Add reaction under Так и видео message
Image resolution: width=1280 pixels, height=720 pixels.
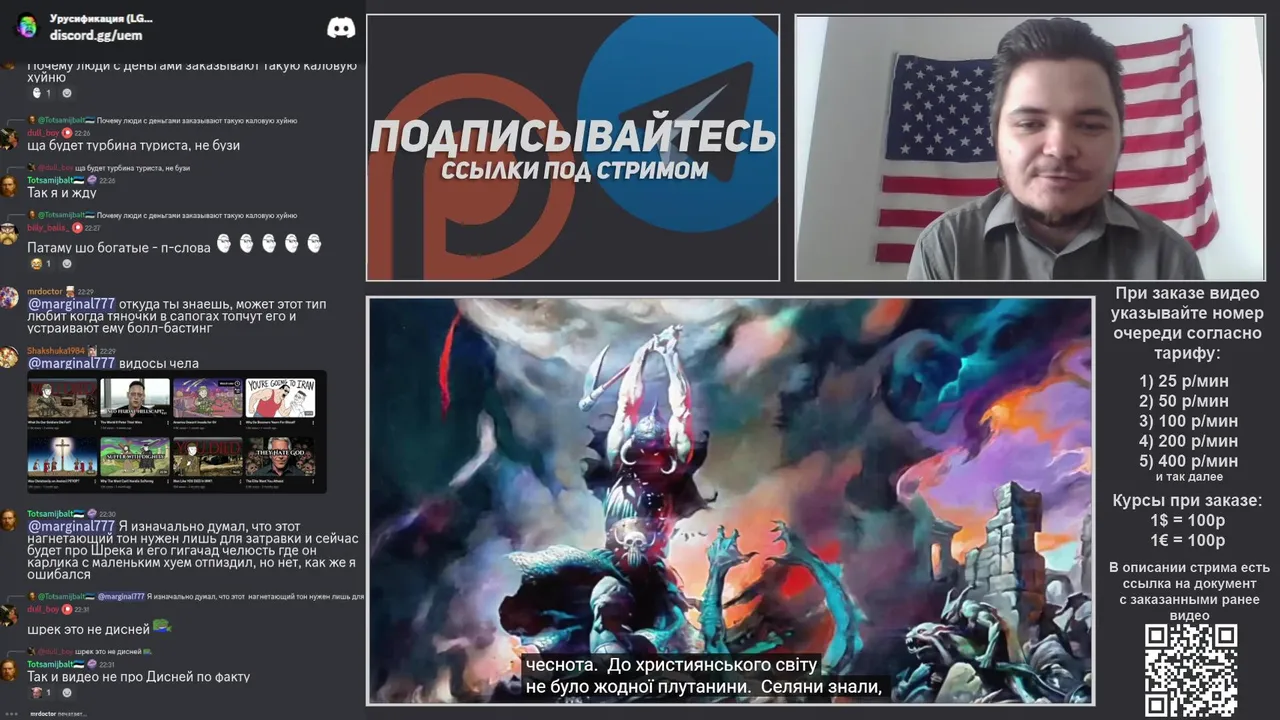[x=67, y=692]
